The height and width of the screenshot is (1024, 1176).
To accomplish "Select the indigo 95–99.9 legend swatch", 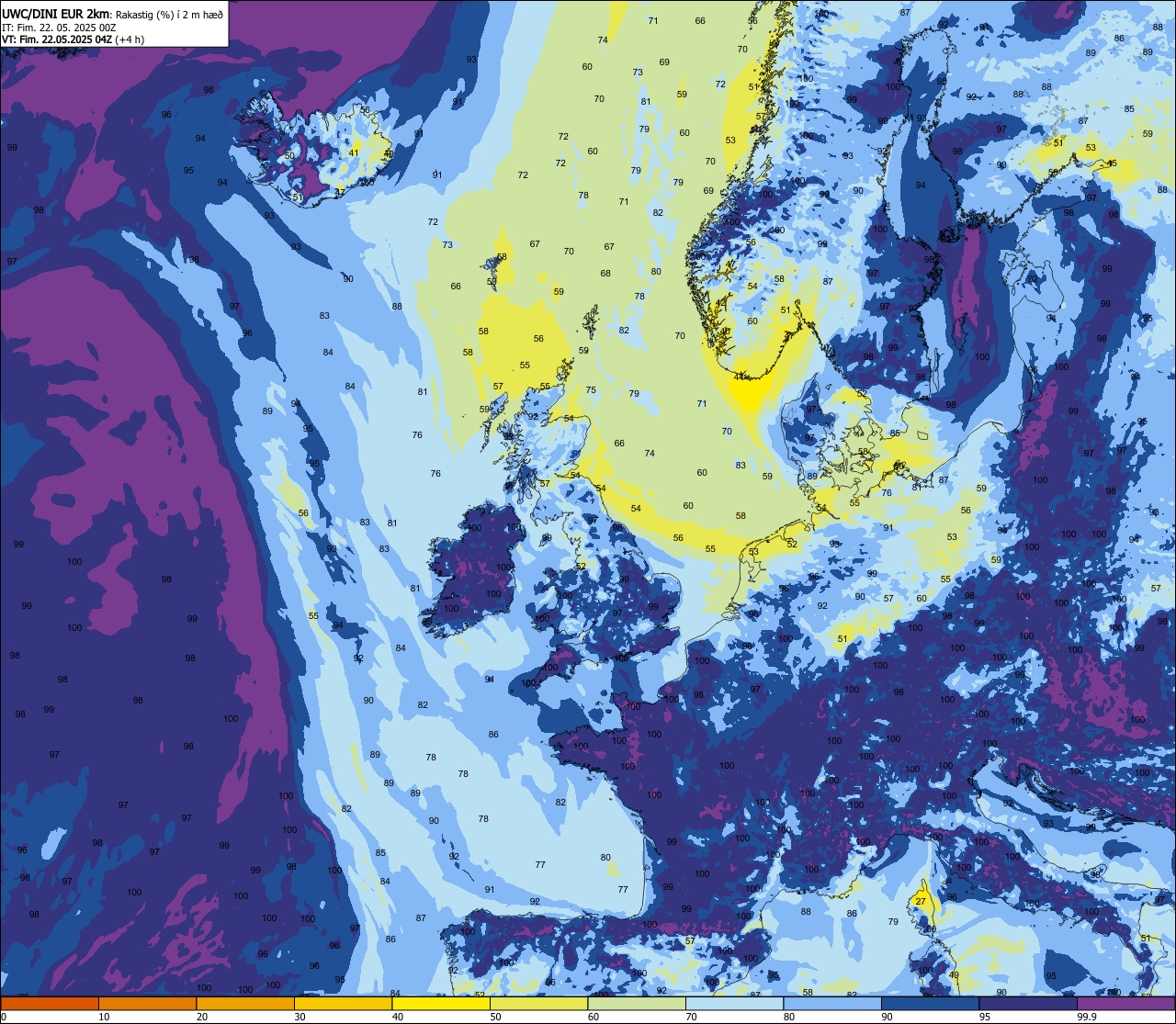I will [1028, 1004].
